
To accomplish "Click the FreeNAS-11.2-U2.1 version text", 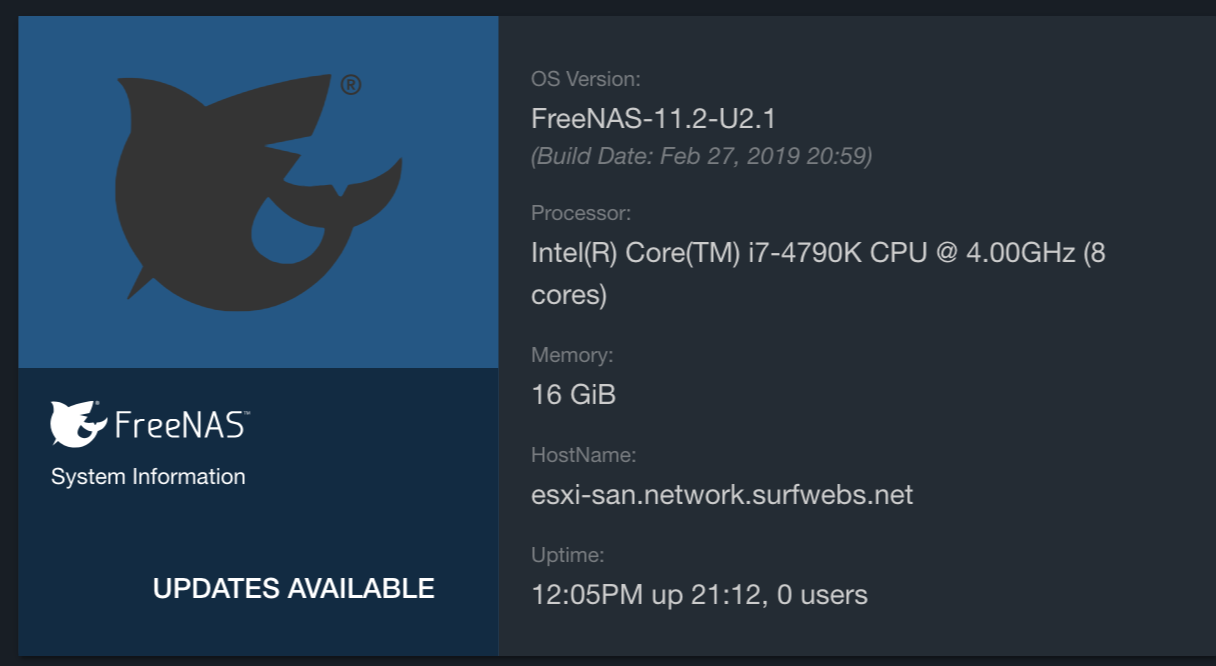I will pos(654,119).
